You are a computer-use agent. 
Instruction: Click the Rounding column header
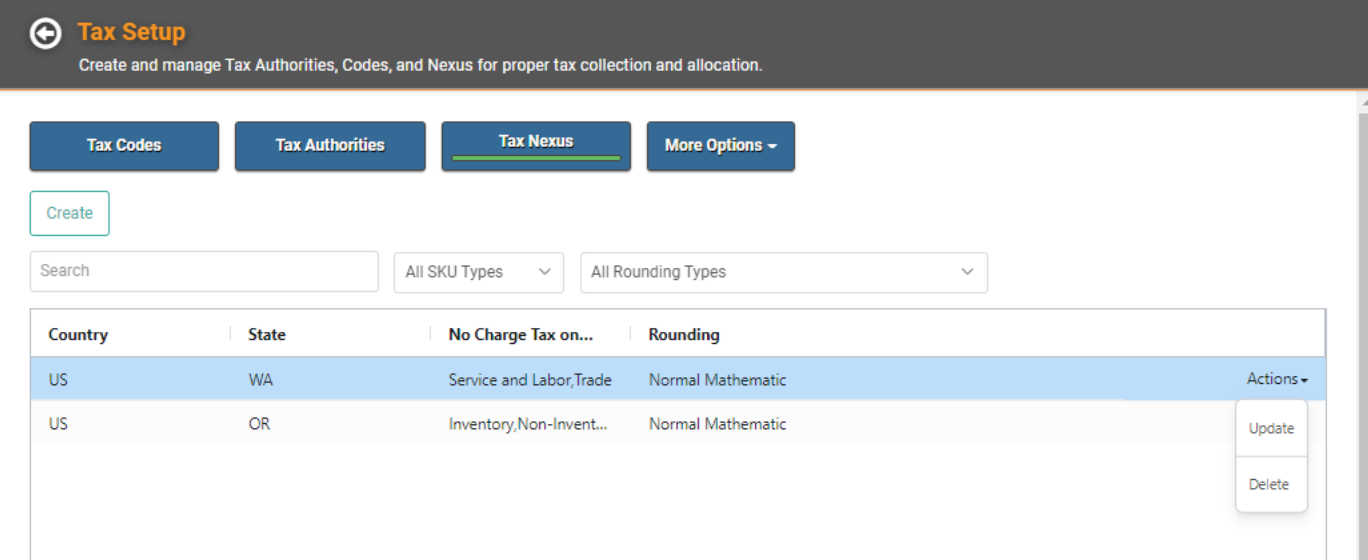coord(684,335)
